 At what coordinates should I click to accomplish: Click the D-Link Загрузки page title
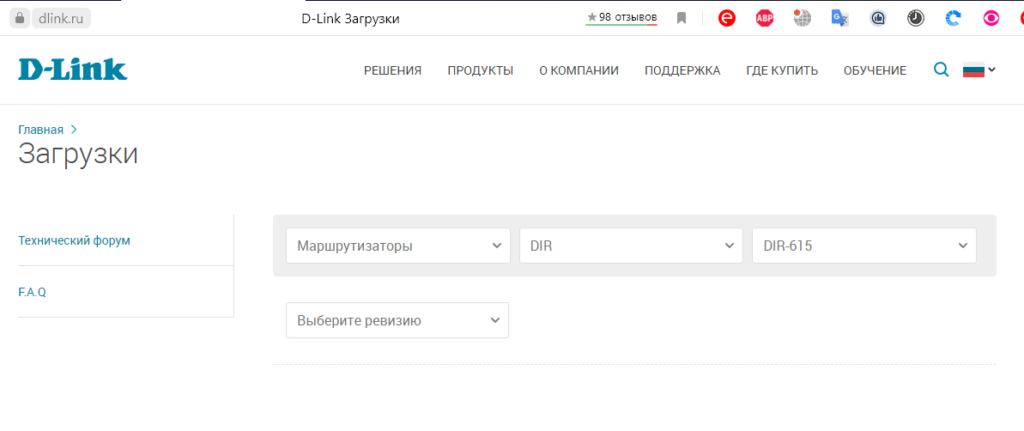351,19
